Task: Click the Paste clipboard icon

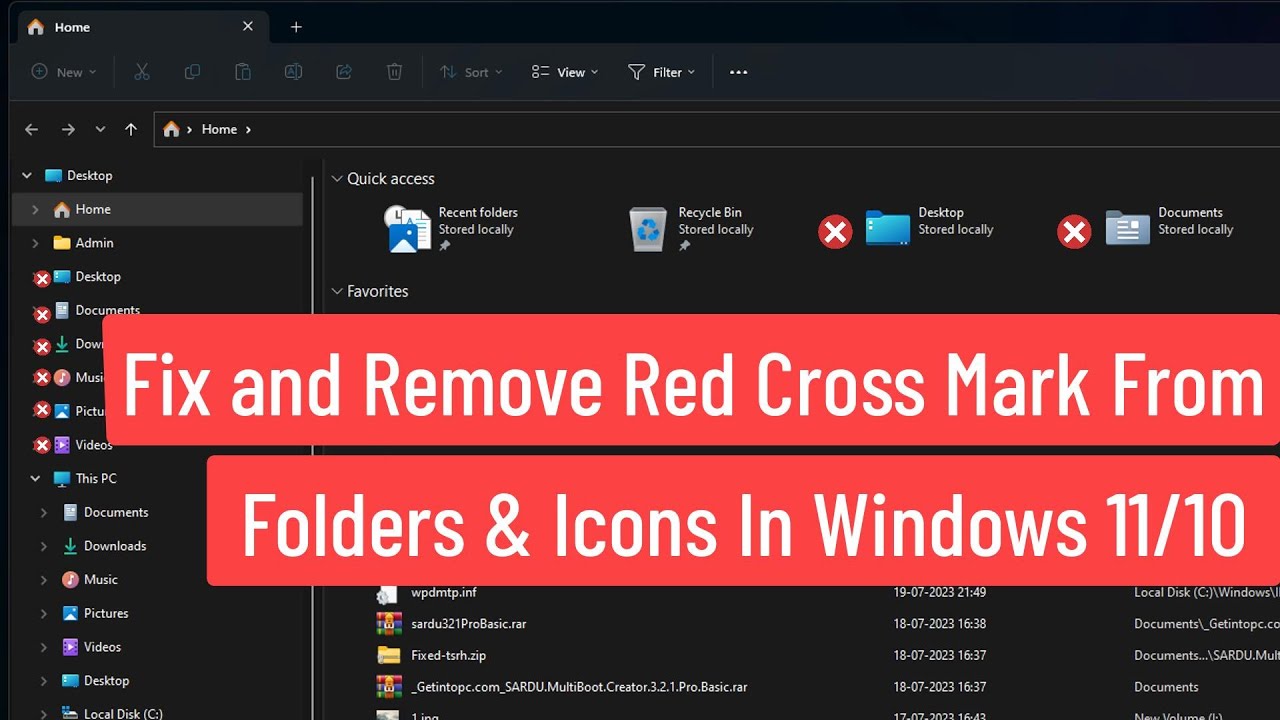Action: click(x=242, y=72)
